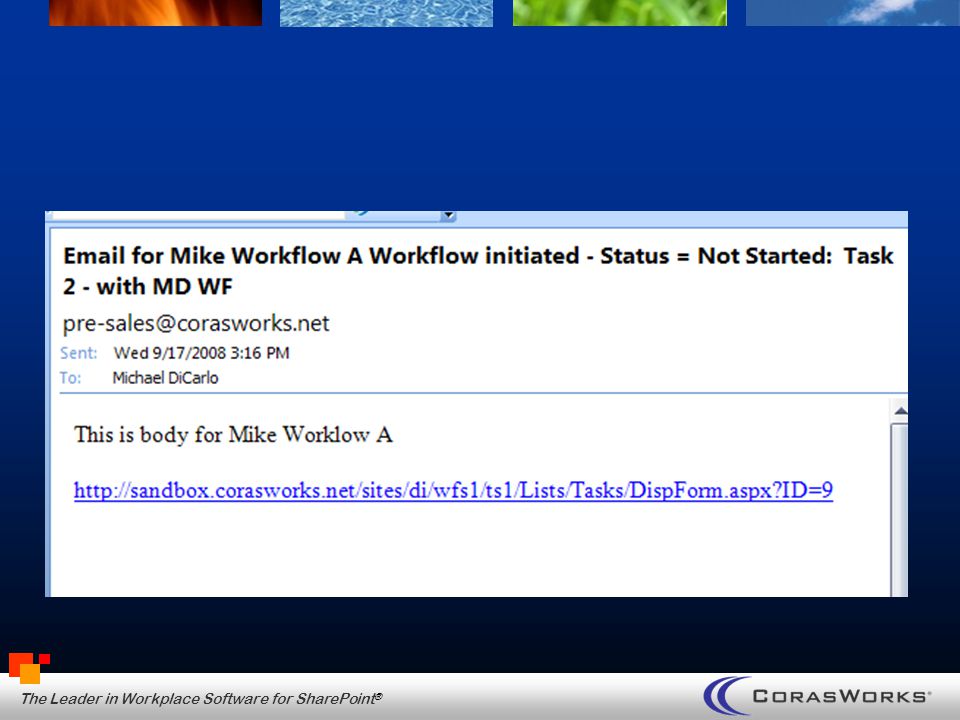Click the sky image thumbnail
The width and height of the screenshot is (960, 720).
click(852, 13)
